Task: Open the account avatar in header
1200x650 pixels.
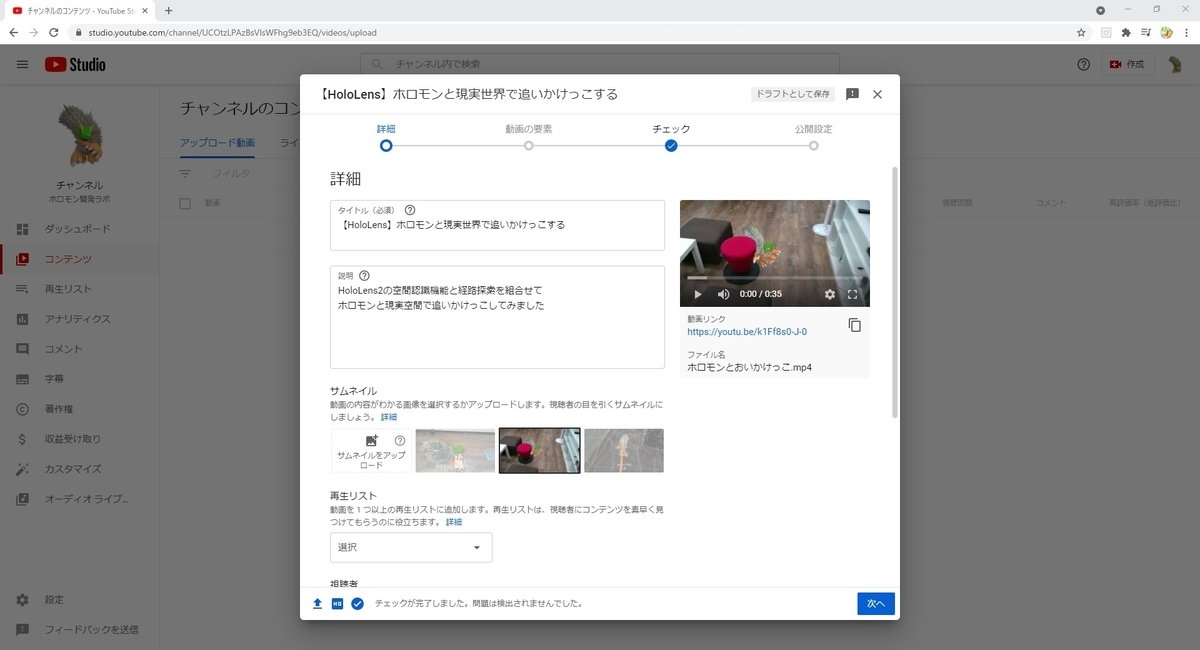Action: tap(1176, 64)
